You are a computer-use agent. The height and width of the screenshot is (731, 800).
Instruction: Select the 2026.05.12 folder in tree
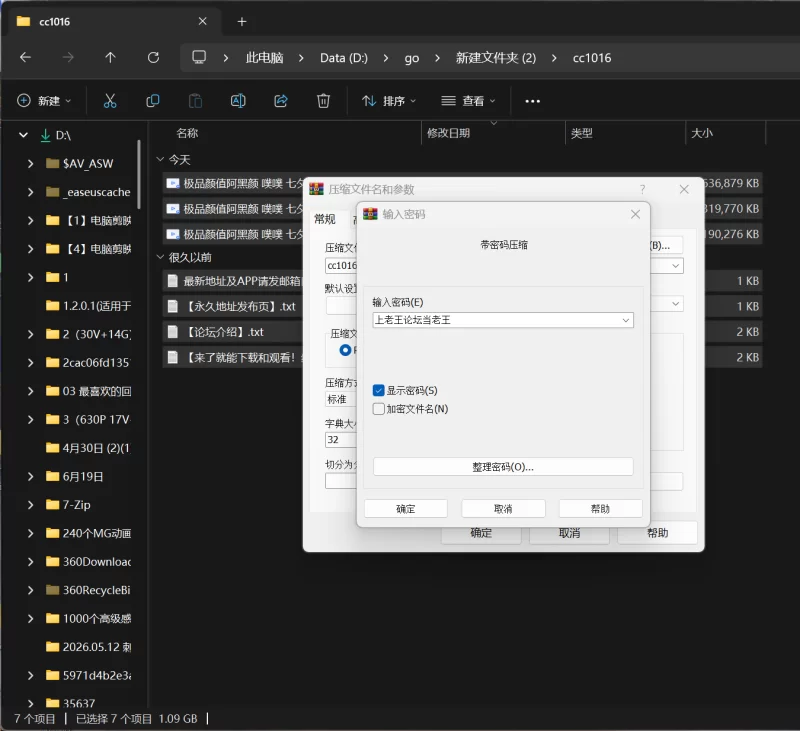click(88, 647)
